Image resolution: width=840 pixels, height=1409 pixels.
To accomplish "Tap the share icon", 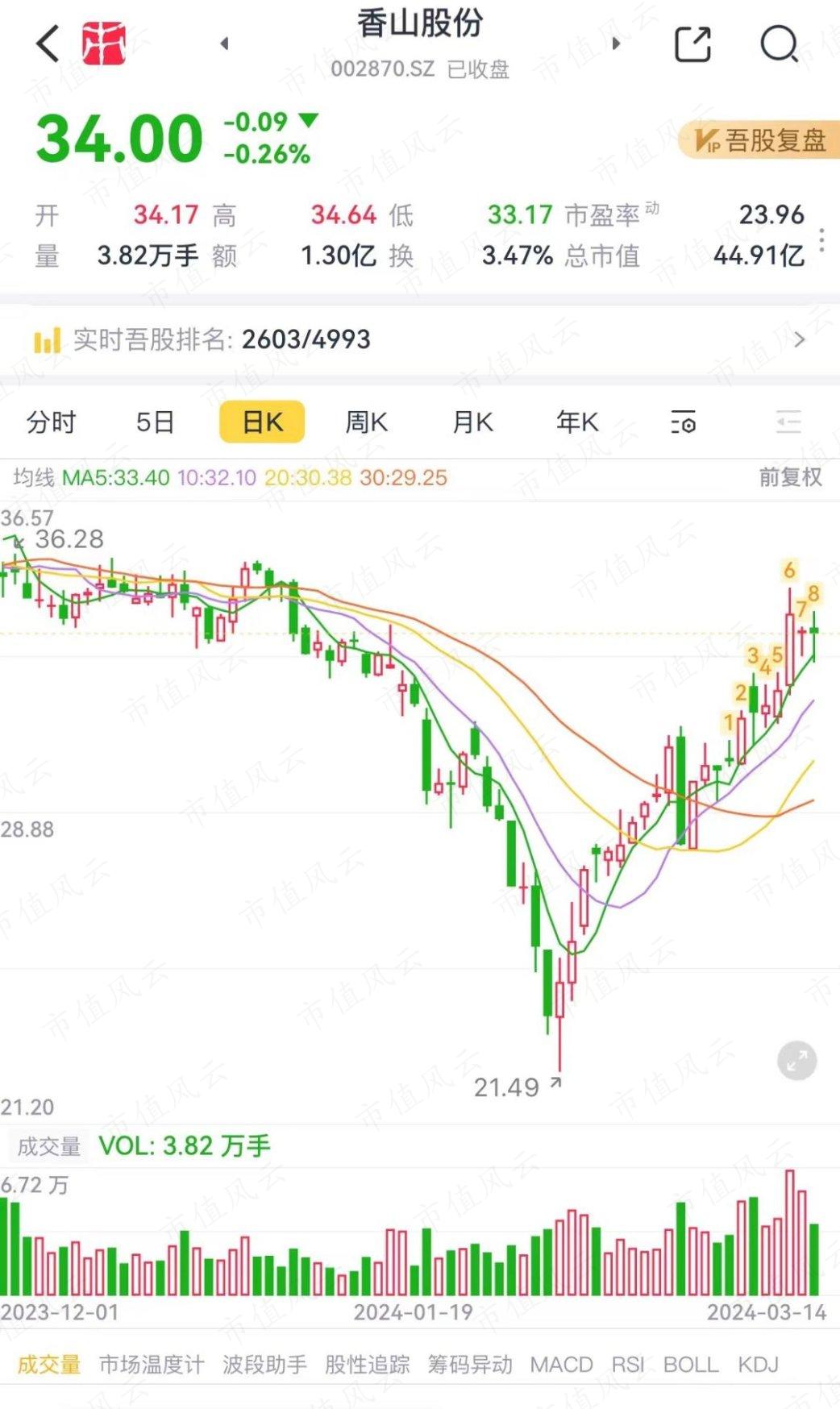I will (692, 44).
